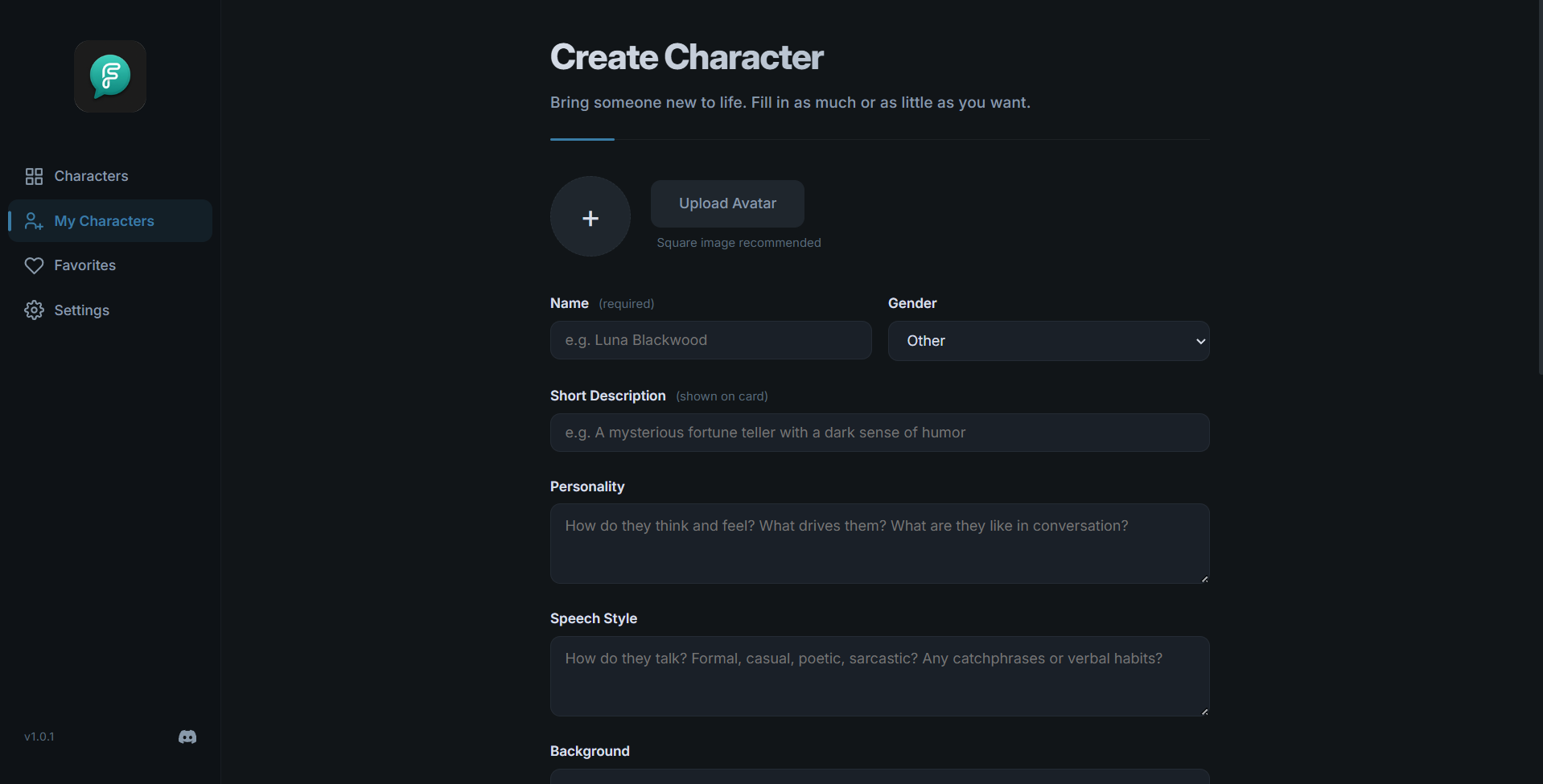Open the Gender dropdown showing Other

1048,341
